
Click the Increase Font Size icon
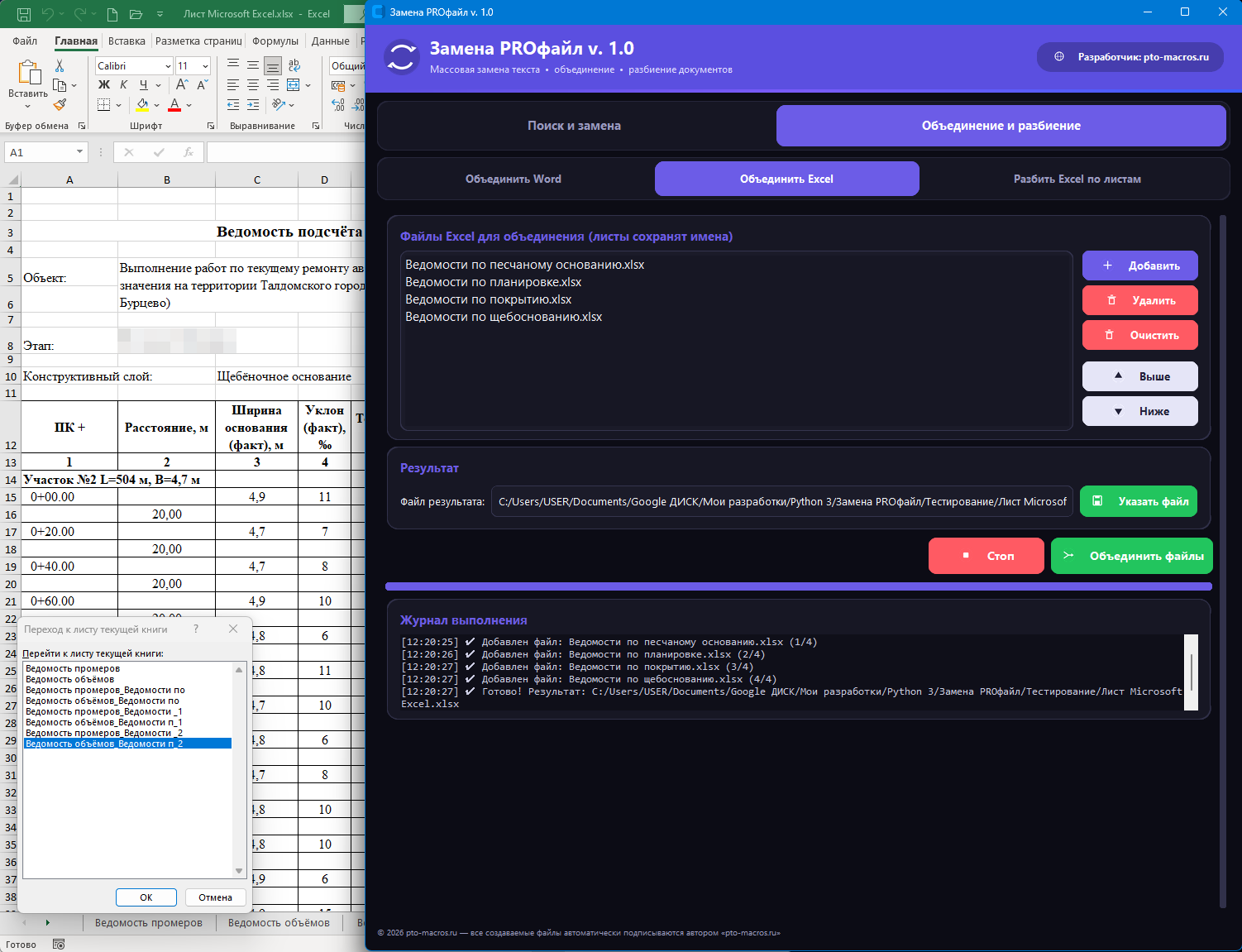182,85
